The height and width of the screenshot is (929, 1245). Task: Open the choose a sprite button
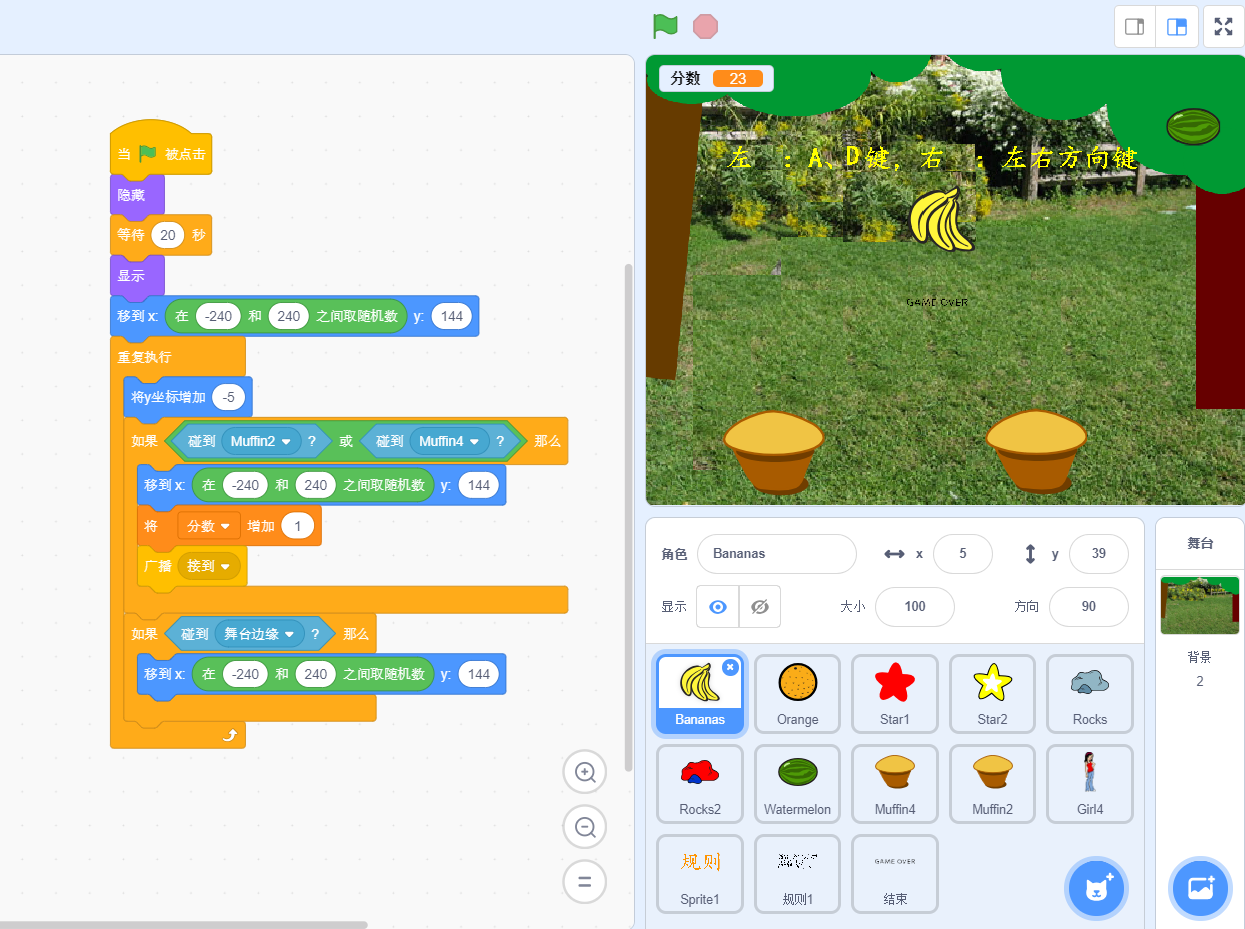[x=1098, y=887]
